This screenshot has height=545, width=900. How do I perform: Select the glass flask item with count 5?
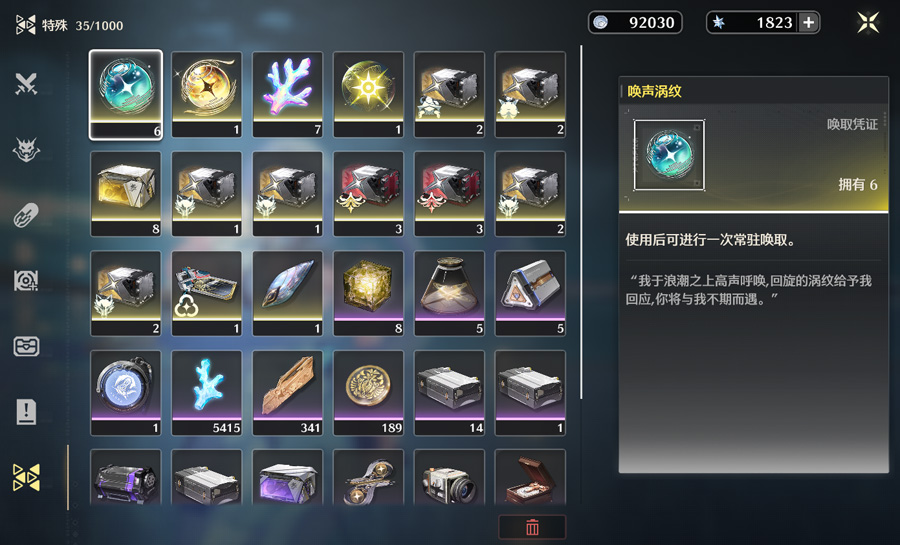point(449,293)
